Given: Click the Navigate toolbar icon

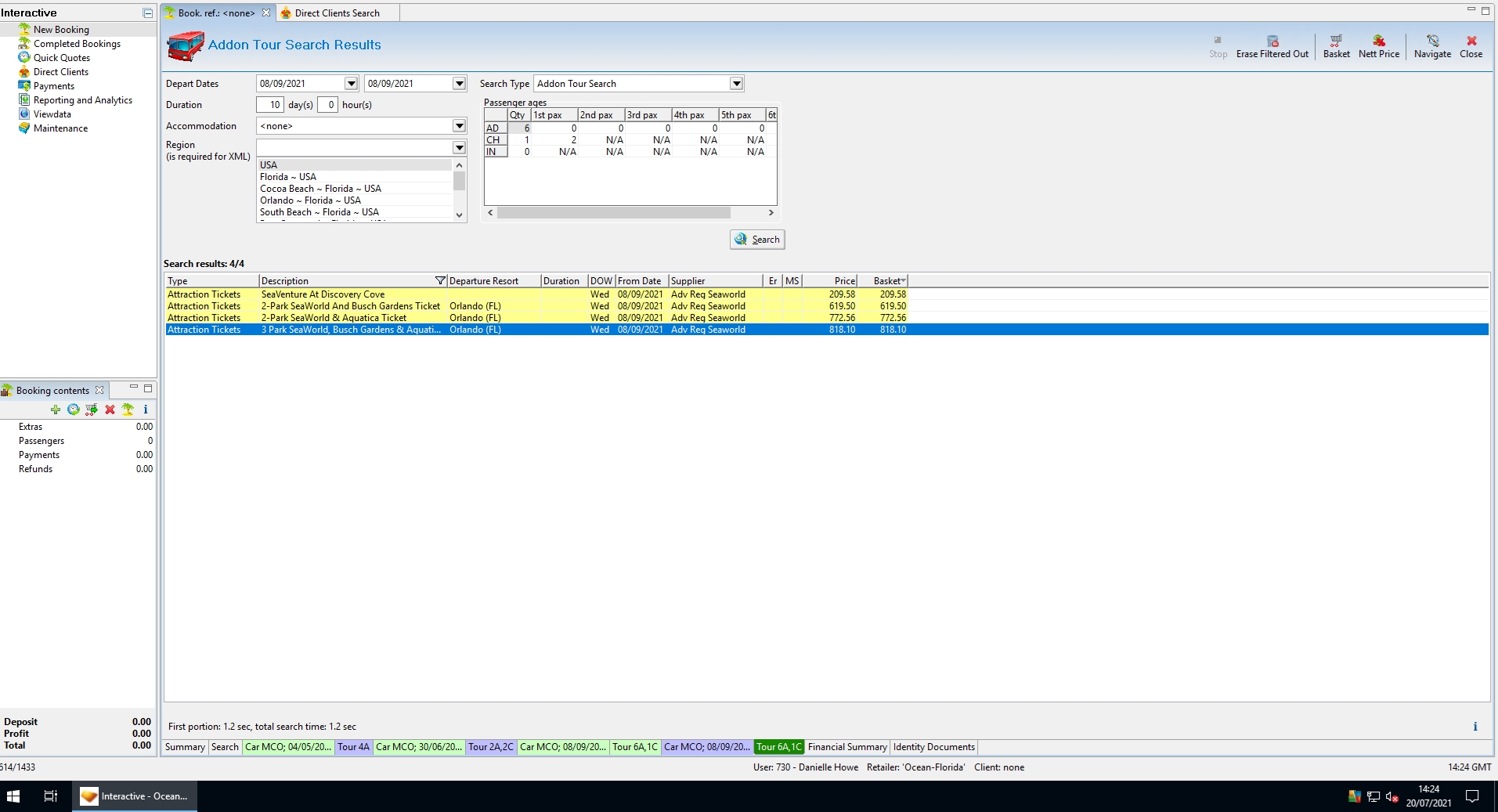Looking at the screenshot, I should point(1432,41).
